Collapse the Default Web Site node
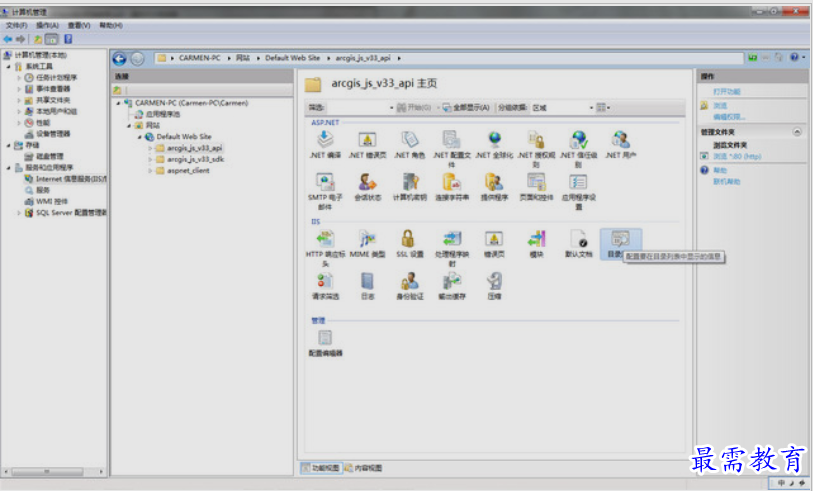This screenshot has width=813, height=491. point(139,137)
